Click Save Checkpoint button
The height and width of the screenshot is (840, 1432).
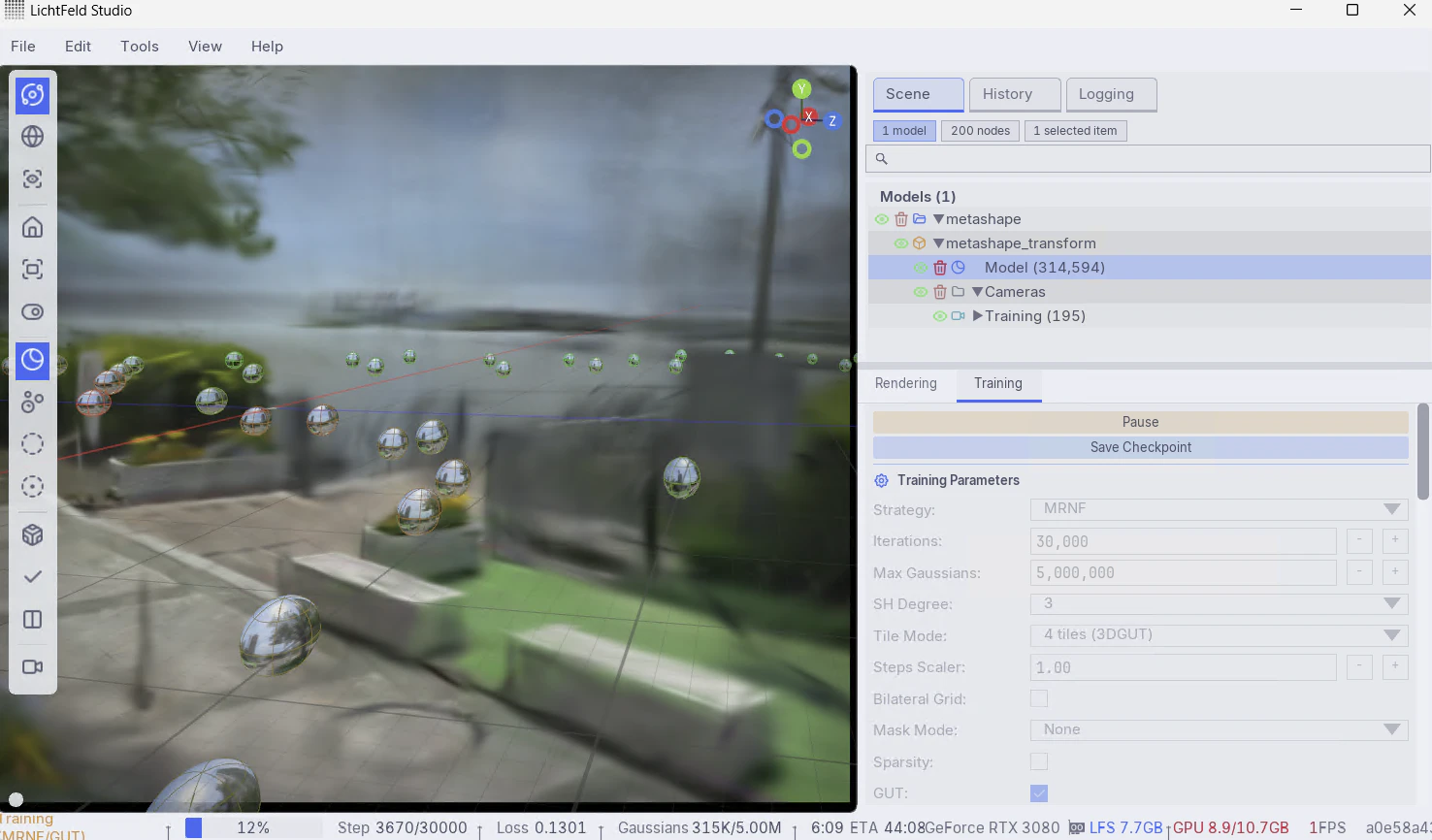1141,447
